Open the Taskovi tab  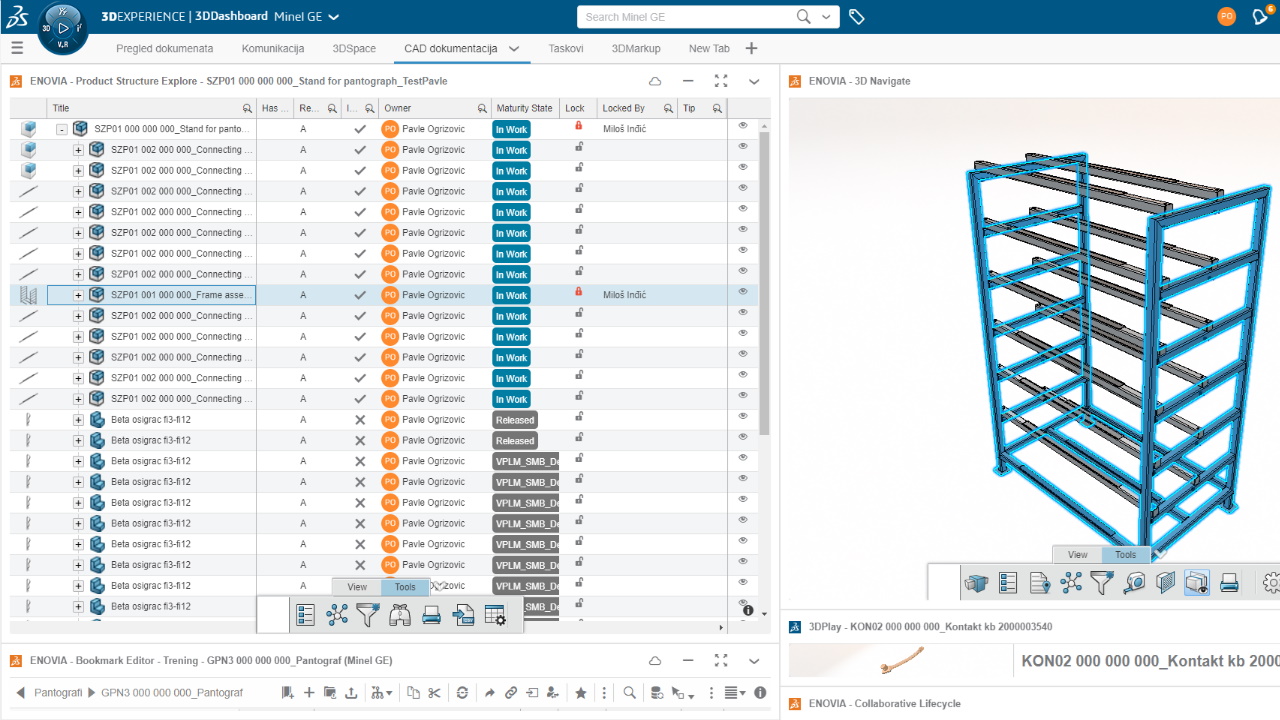click(x=565, y=48)
